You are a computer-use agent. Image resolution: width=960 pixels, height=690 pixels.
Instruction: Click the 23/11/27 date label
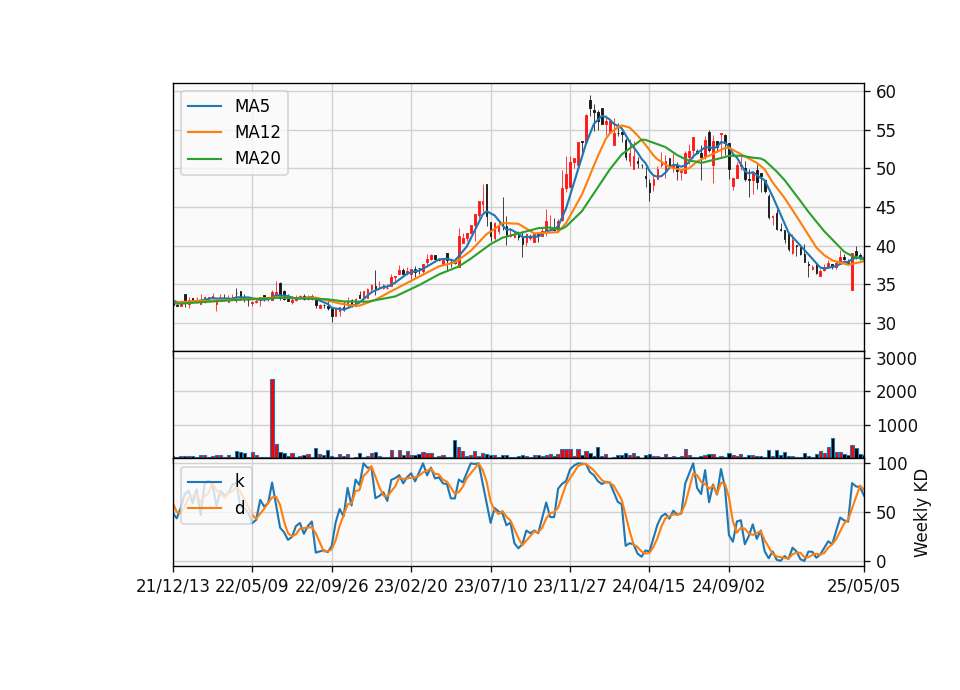(569, 586)
